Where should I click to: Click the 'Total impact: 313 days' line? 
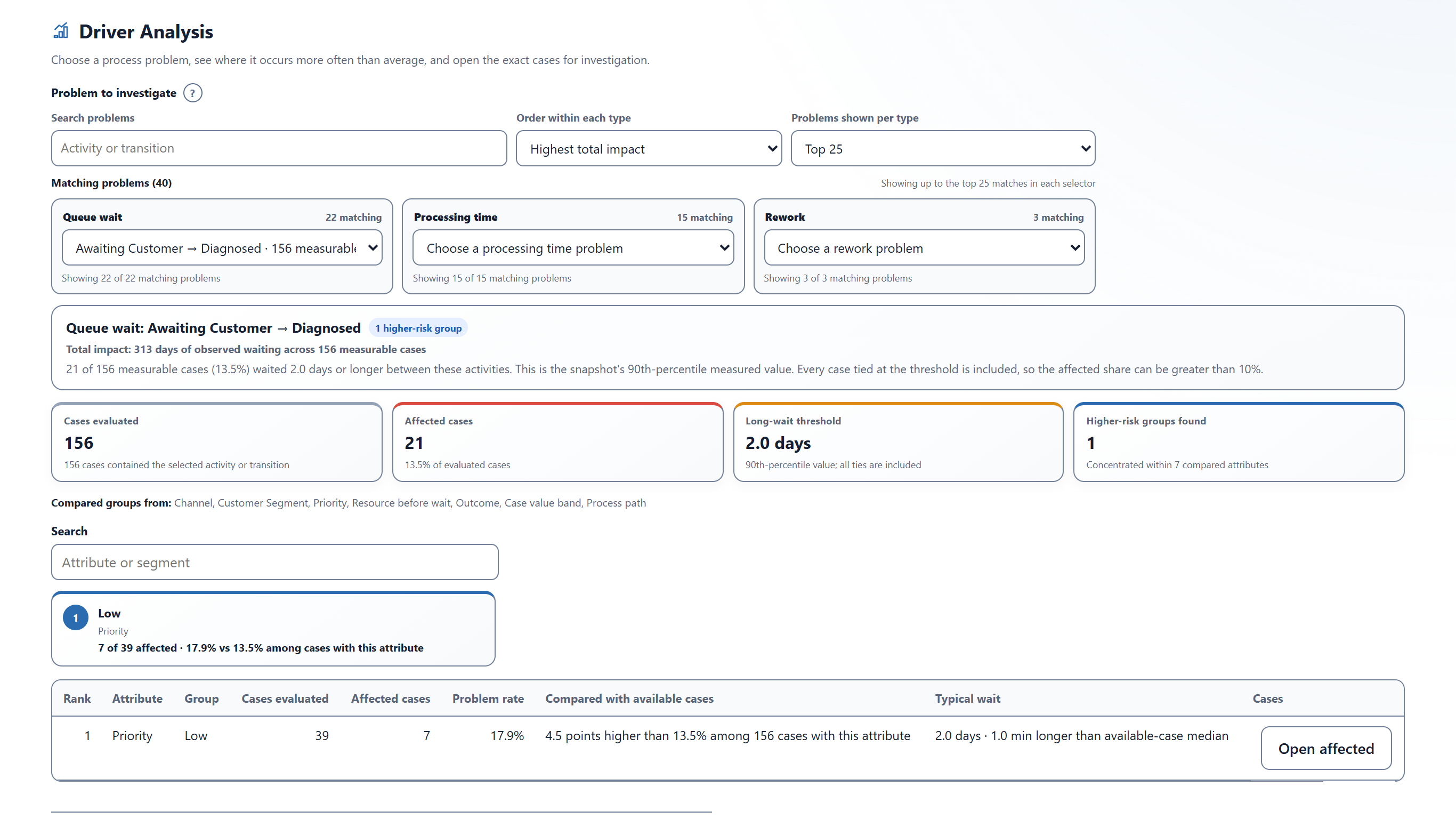coord(246,349)
